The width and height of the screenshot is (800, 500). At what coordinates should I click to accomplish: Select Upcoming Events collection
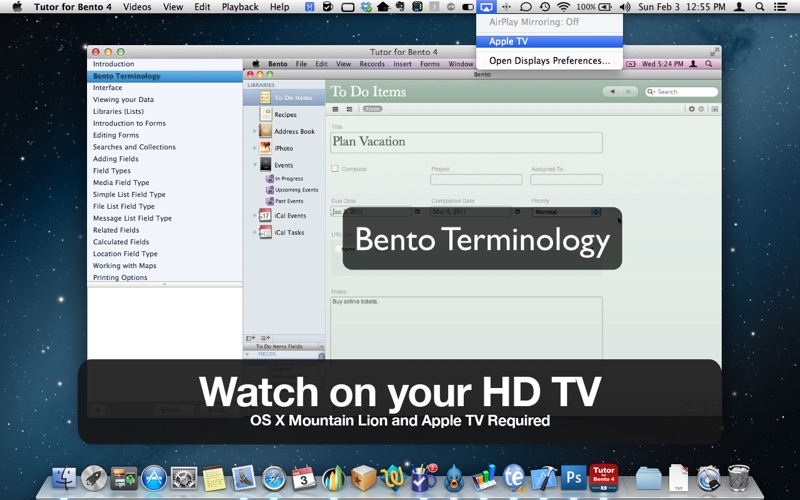pos(284,190)
